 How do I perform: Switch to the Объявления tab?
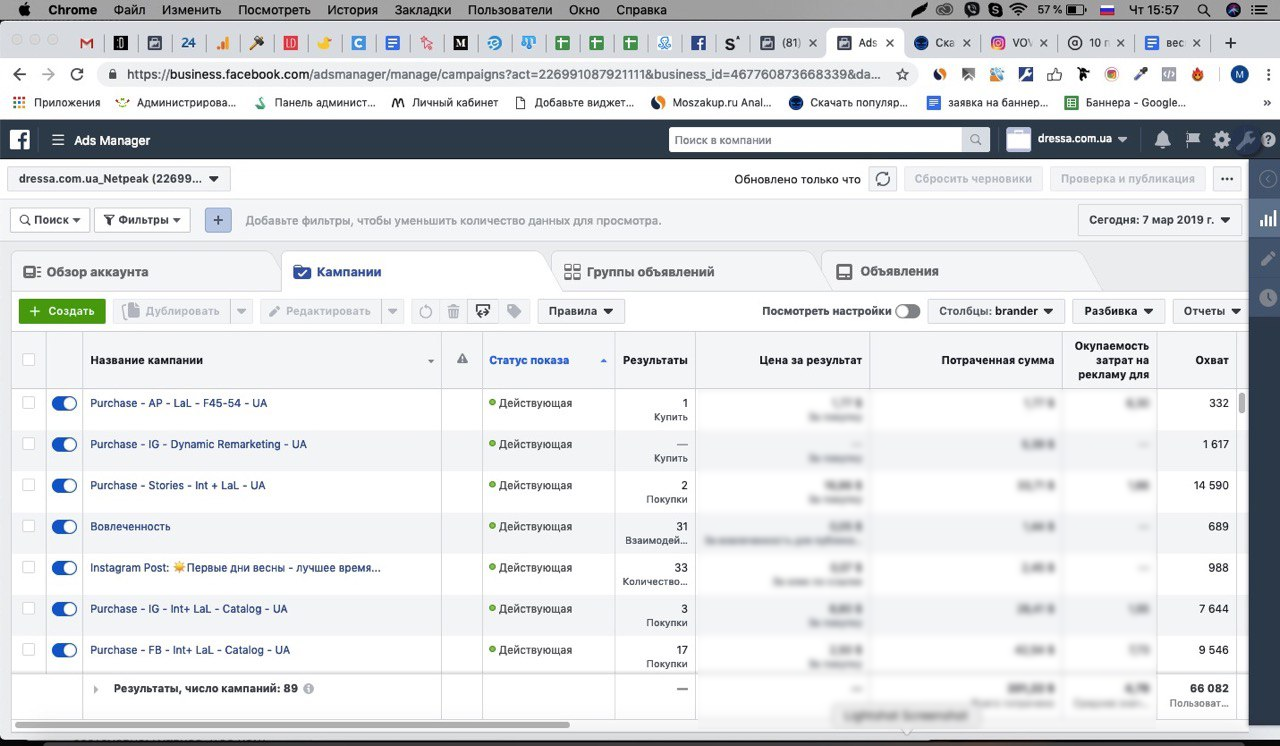(x=898, y=271)
